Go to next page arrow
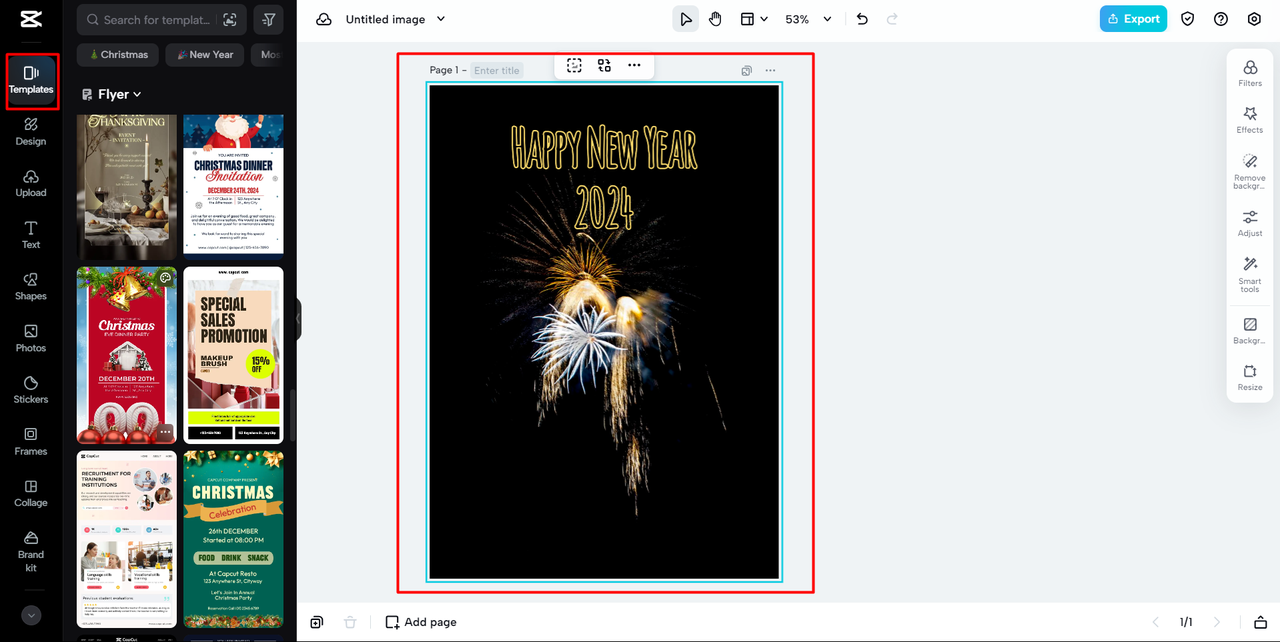This screenshot has width=1280, height=642. point(1217,622)
